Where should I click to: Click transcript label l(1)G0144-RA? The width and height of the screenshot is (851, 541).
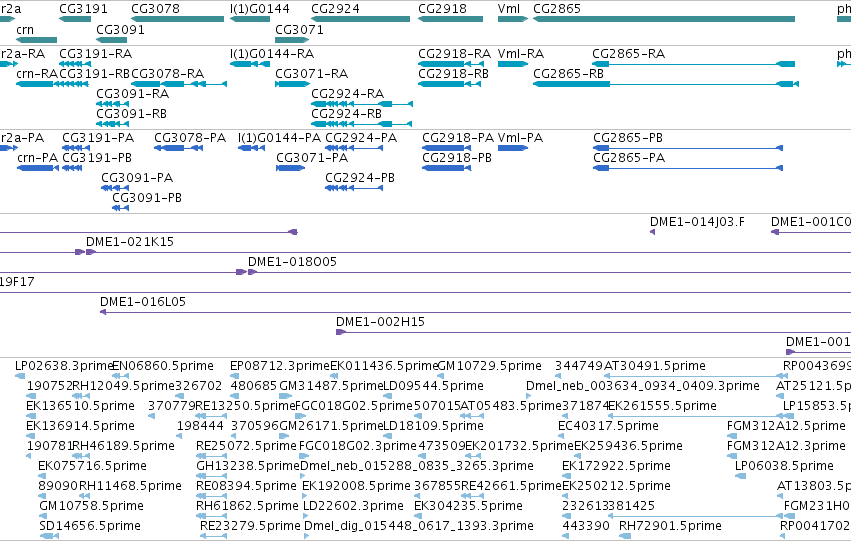(272, 54)
